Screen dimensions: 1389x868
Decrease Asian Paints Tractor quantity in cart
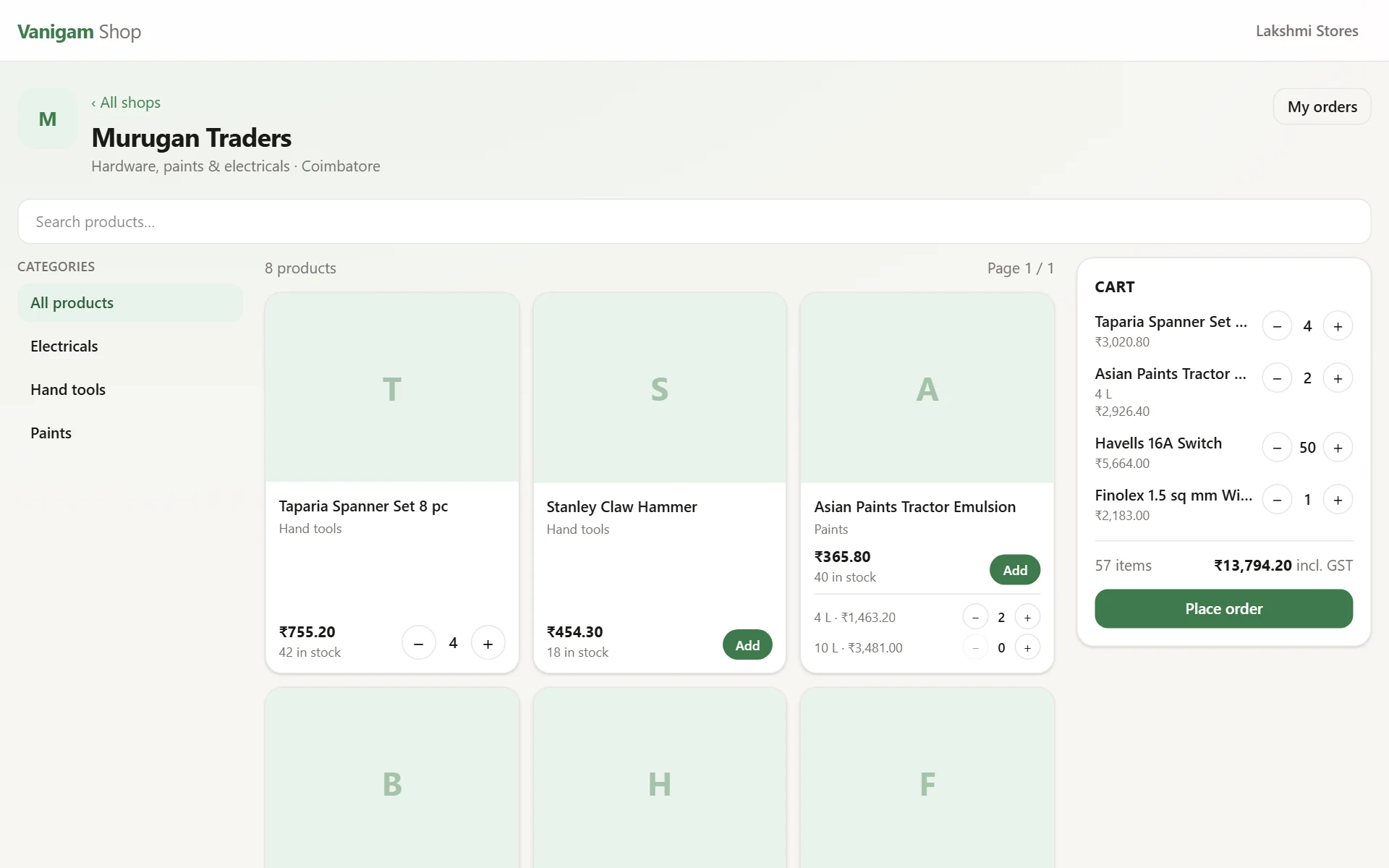pos(1277,378)
